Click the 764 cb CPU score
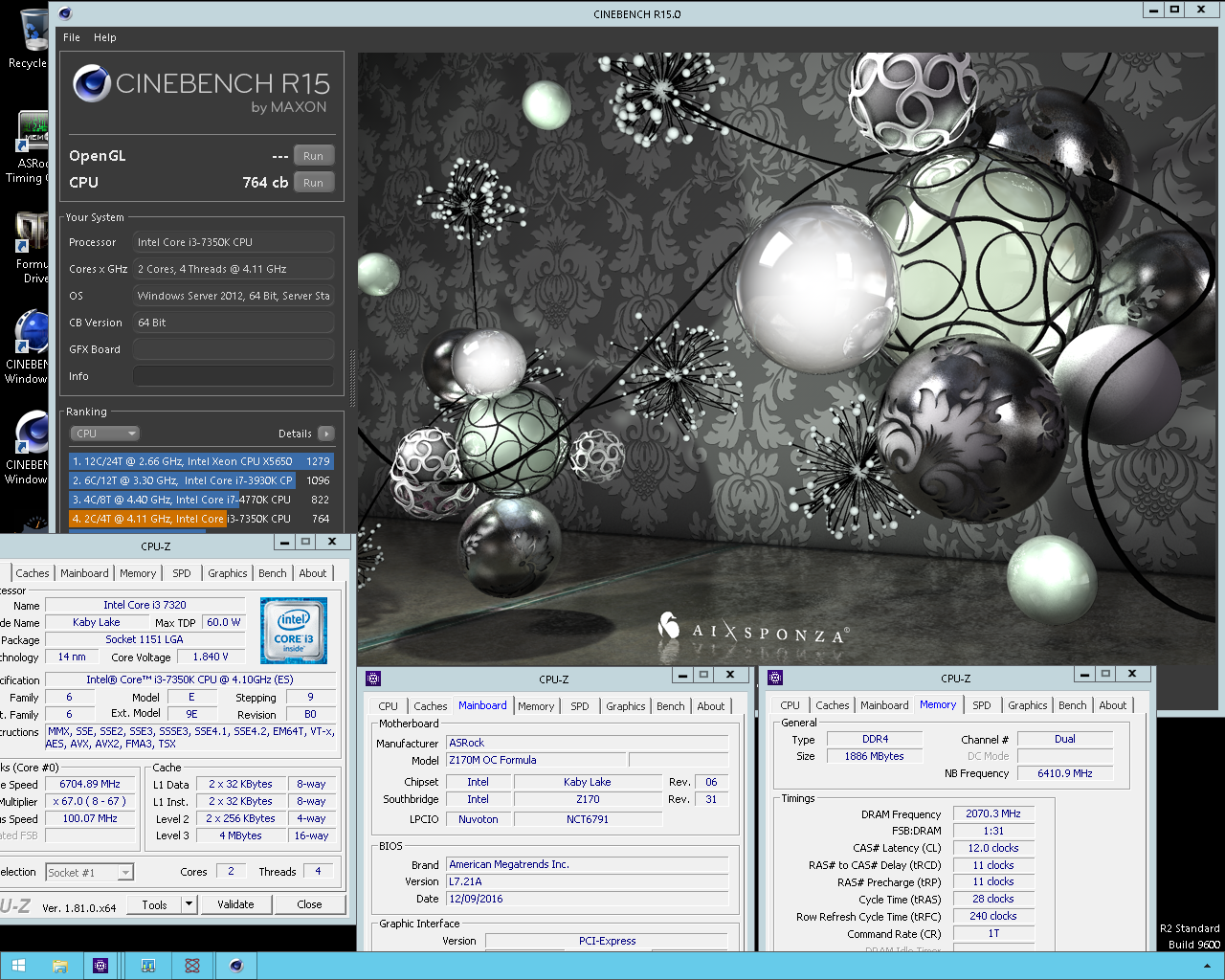The width and height of the screenshot is (1225, 980). pyautogui.click(x=265, y=182)
